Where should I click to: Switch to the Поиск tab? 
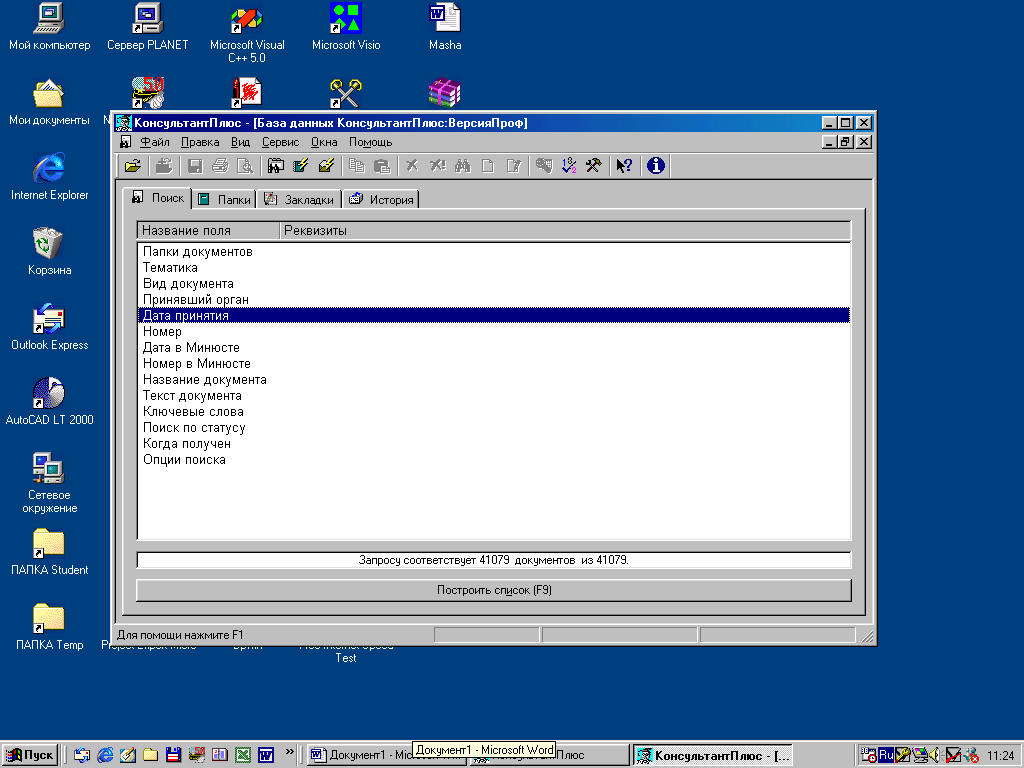point(157,198)
